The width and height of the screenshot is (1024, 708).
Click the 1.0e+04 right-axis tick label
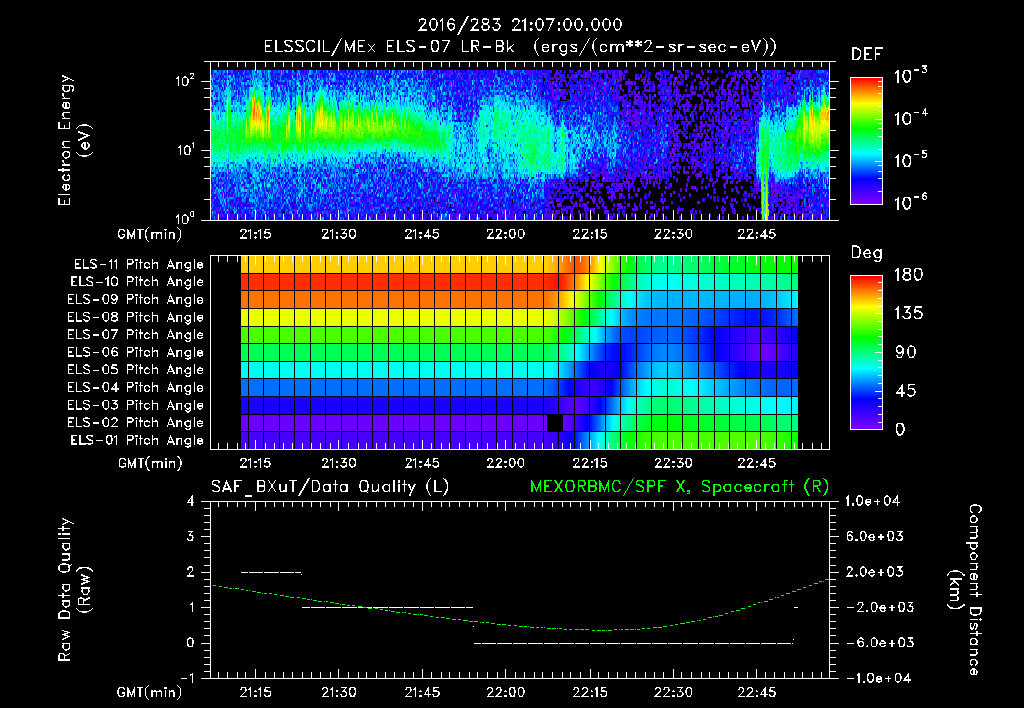pos(872,502)
